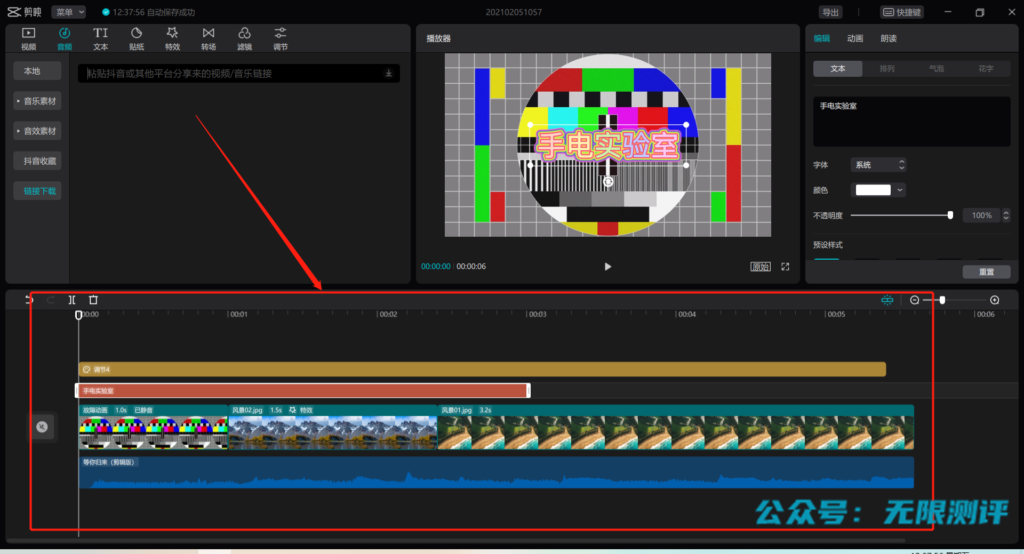
Task: Open the 菜单 menu dropdown
Action: 68,12
